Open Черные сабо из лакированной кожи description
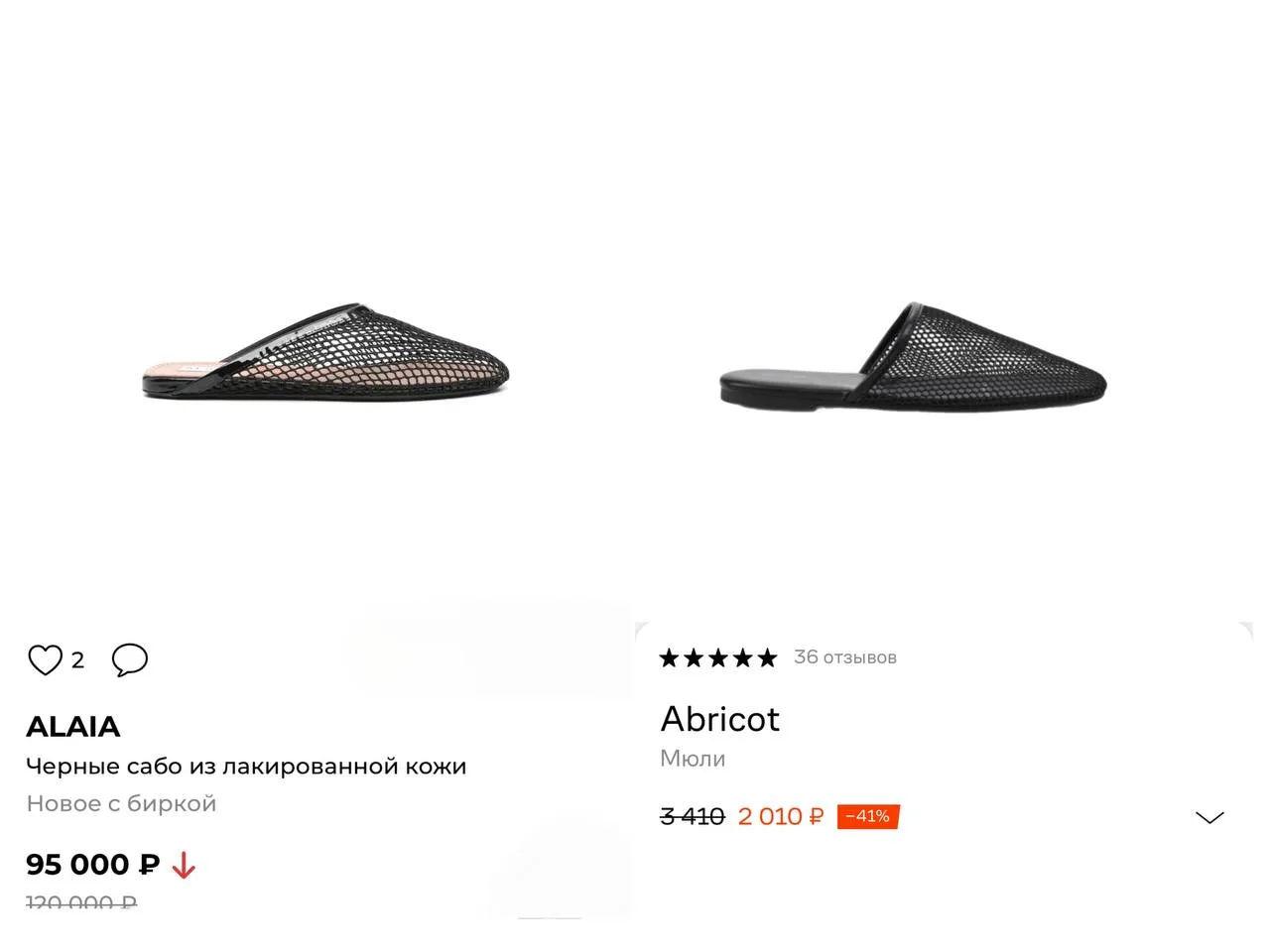Viewport: 1270px width, 952px height. click(x=246, y=767)
